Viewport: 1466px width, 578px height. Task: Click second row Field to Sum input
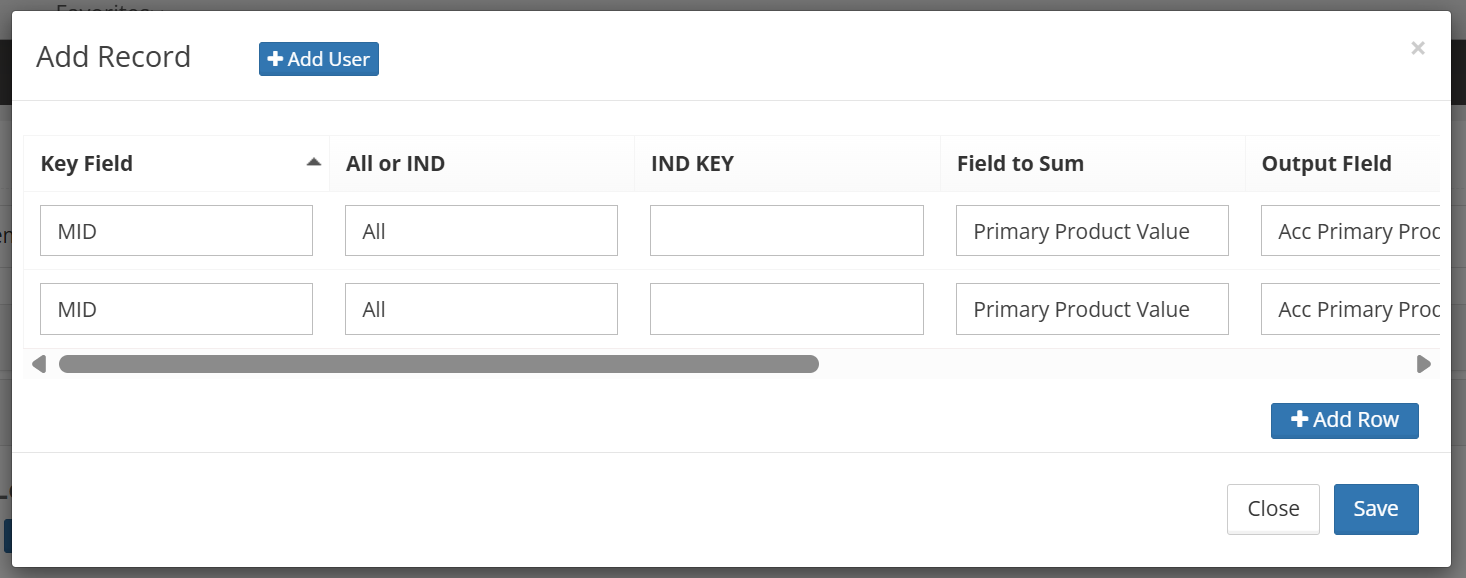point(1092,309)
